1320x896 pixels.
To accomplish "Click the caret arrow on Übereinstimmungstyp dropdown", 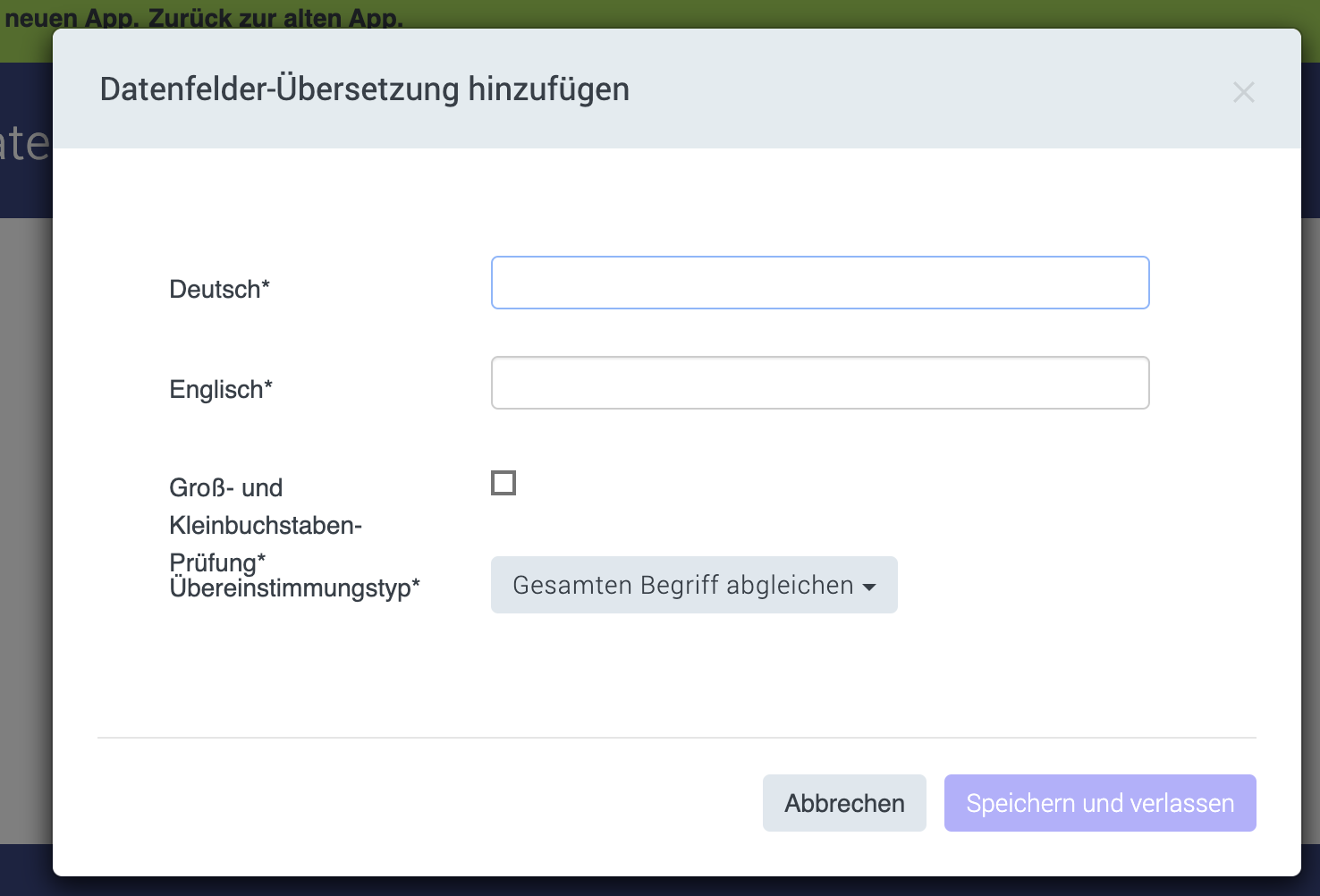I will coord(869,587).
